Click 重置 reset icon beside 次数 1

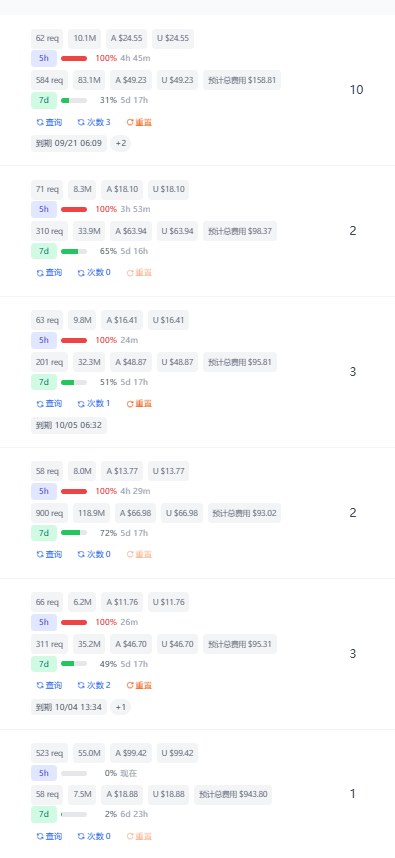[130, 403]
